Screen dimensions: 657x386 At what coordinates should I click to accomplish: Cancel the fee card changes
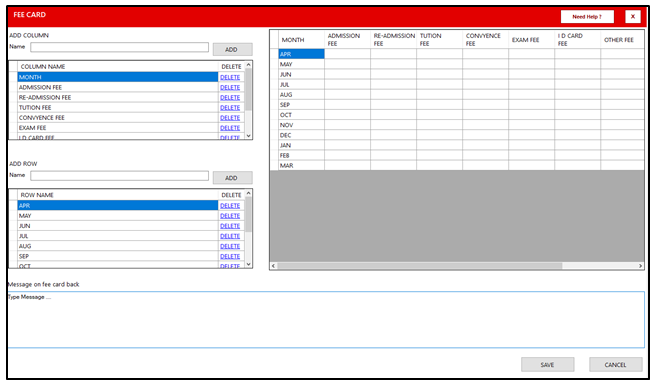click(616, 365)
